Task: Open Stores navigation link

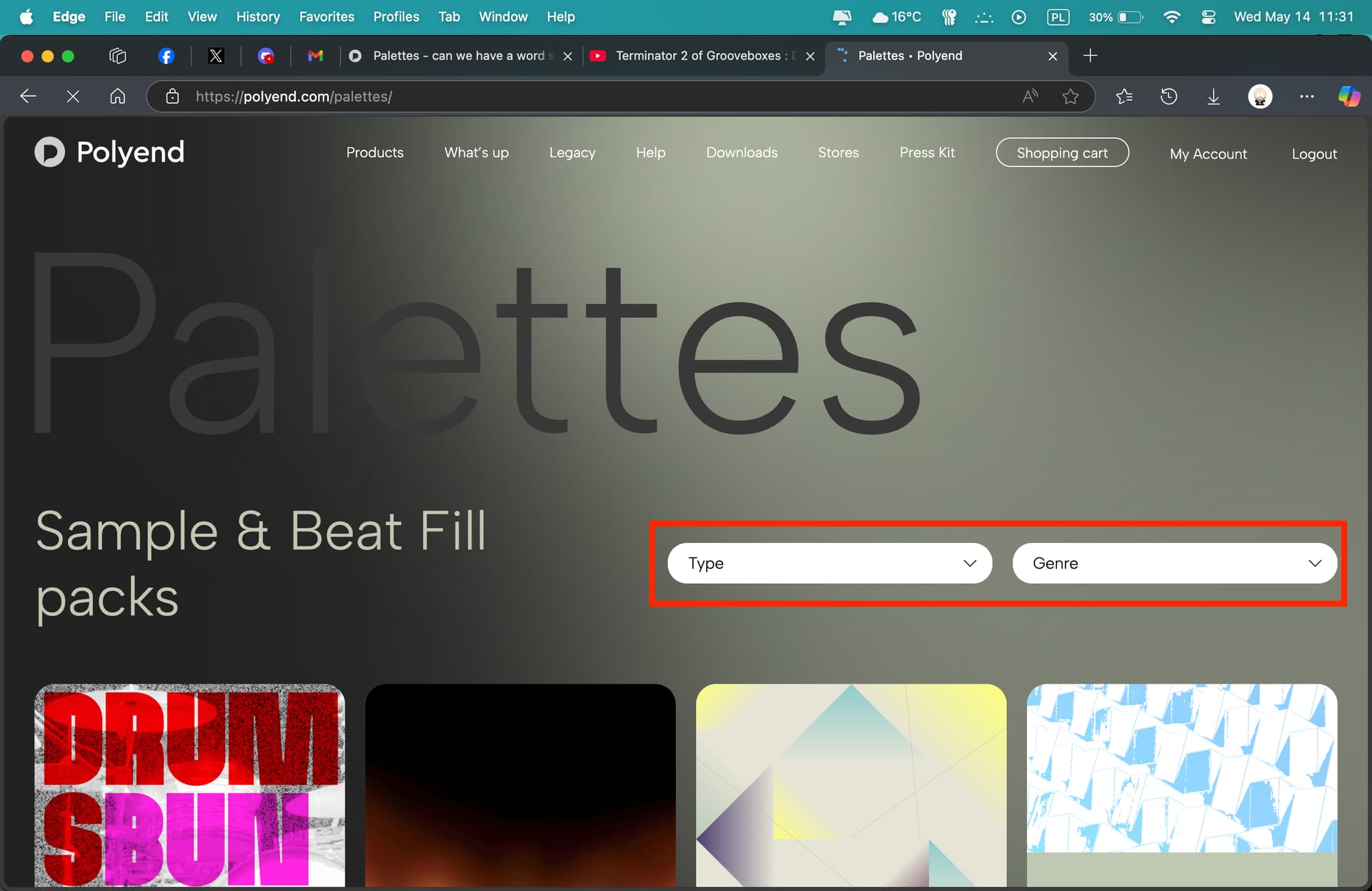Action: click(x=838, y=152)
